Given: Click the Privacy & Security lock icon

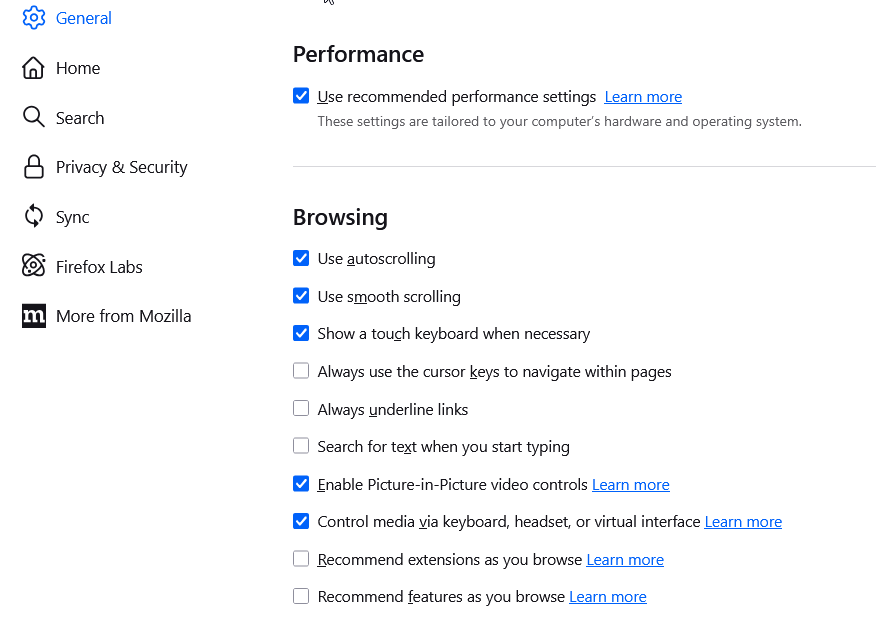Looking at the screenshot, I should click(x=34, y=167).
